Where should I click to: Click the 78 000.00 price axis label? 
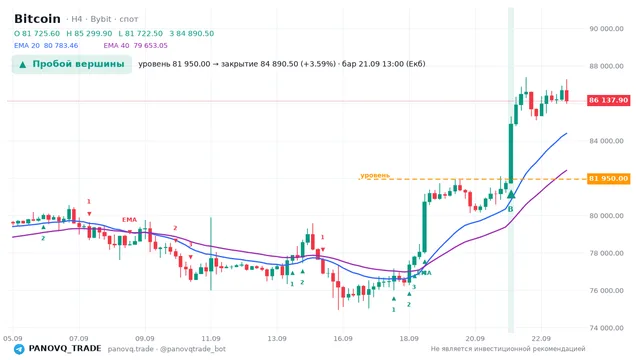click(607, 253)
